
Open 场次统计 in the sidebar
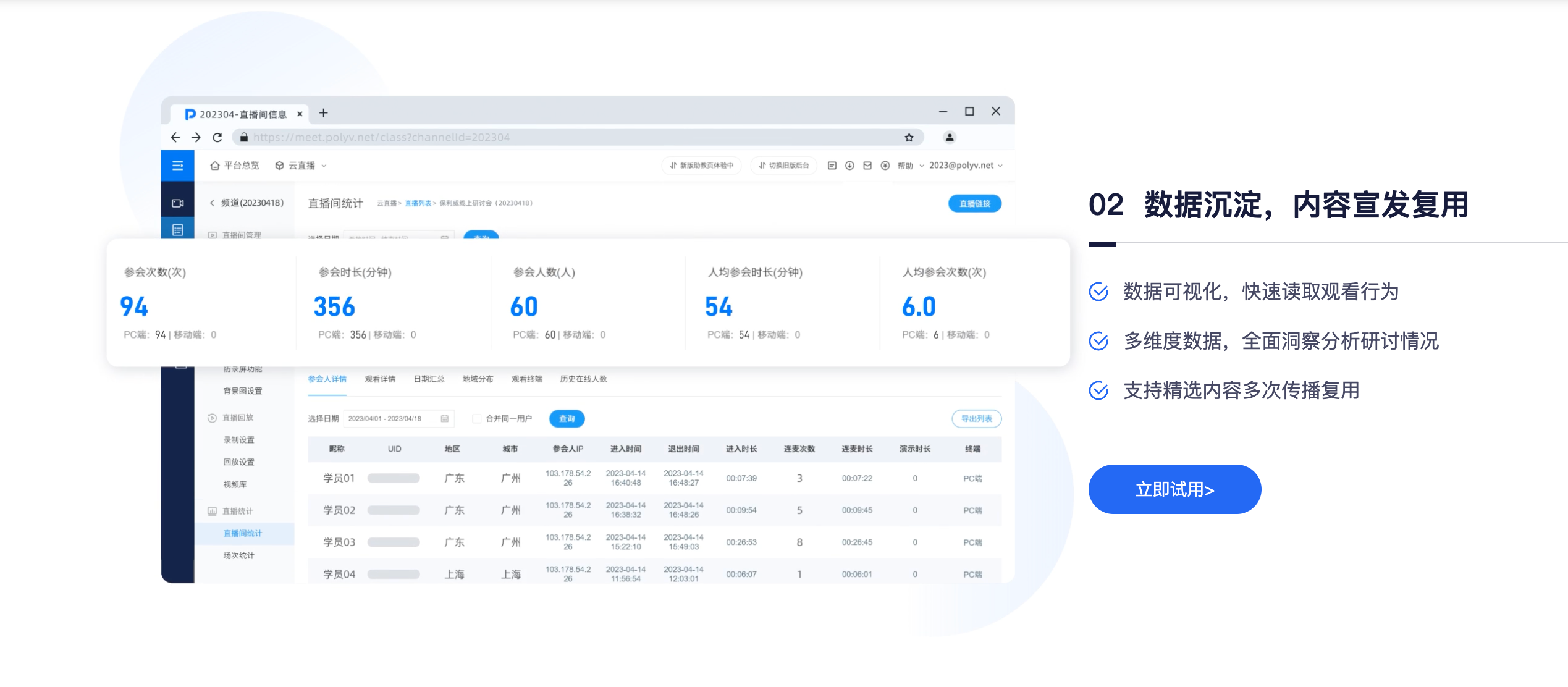tap(239, 556)
